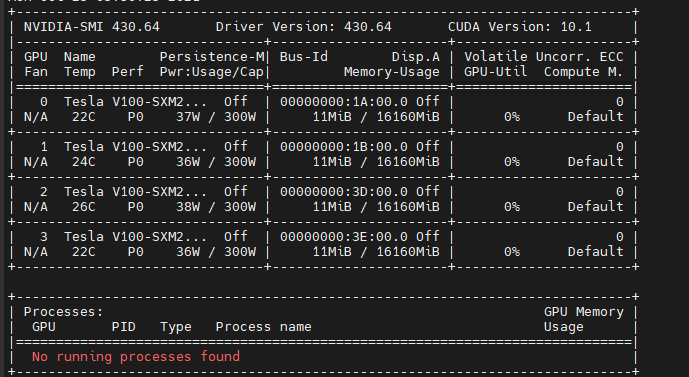Viewport: 689px width, 377px height.
Task: Click the 26C temperature value
Action: (x=83, y=207)
